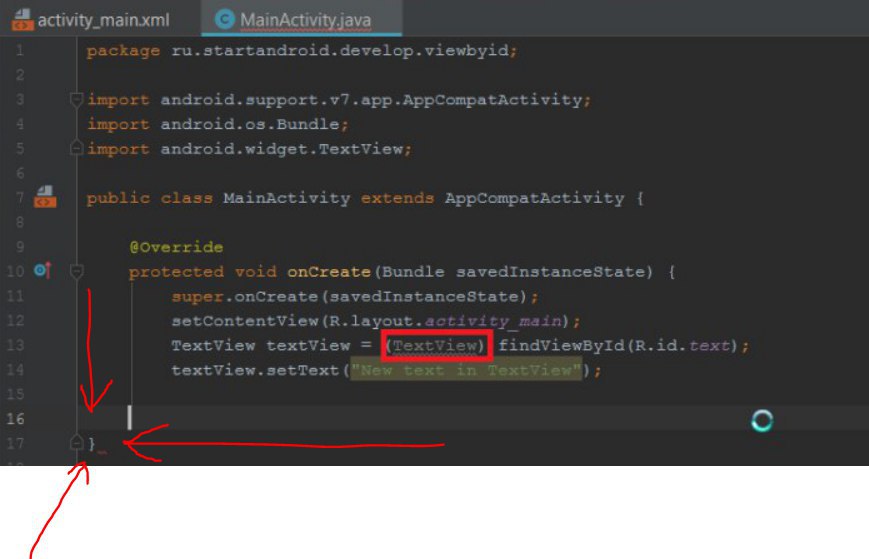Click the setContentView call
Viewport: 869px width, 559px height.
[x=376, y=321]
